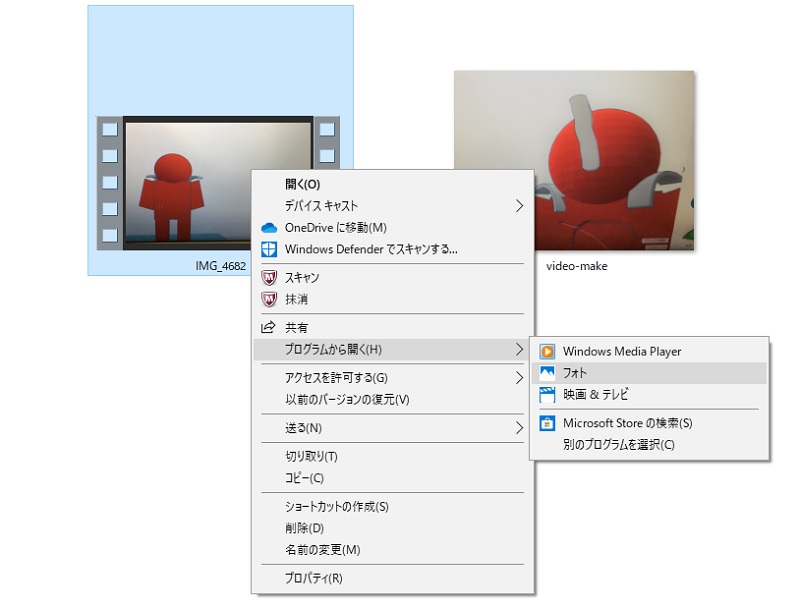Choose 以前のバージョンの復元(V)

[393, 399]
